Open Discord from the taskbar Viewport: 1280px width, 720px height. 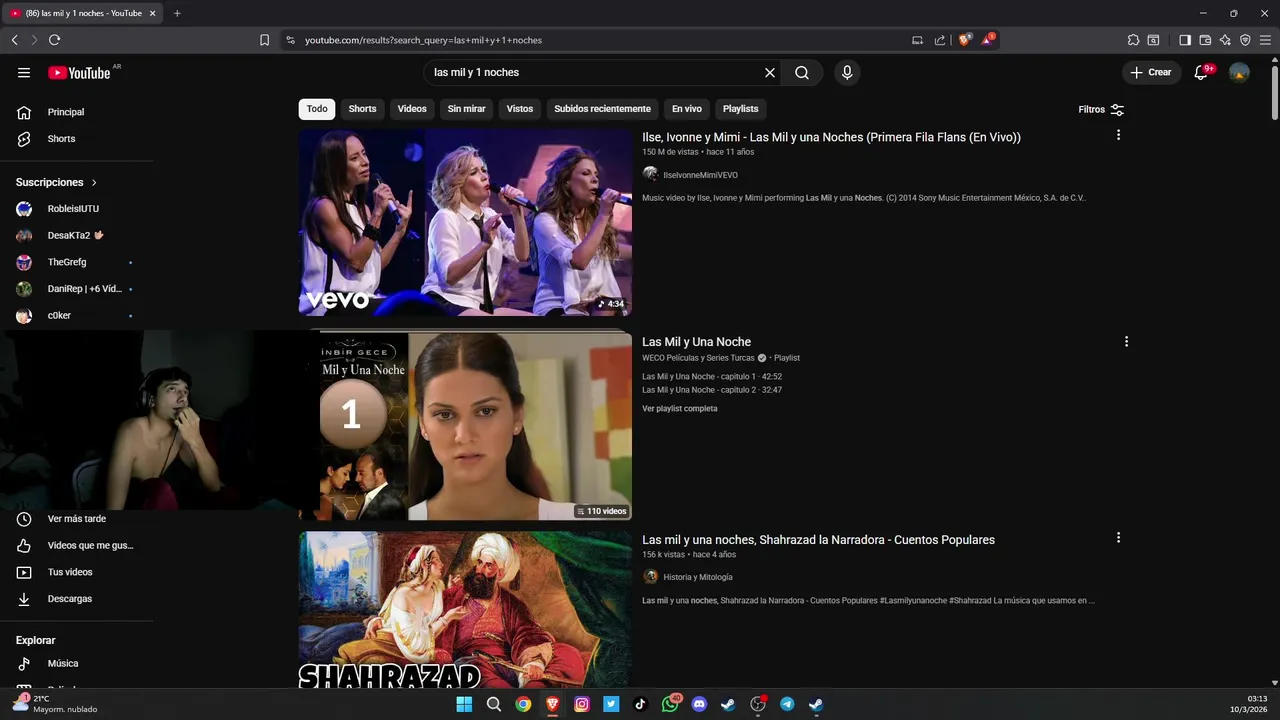(x=699, y=704)
